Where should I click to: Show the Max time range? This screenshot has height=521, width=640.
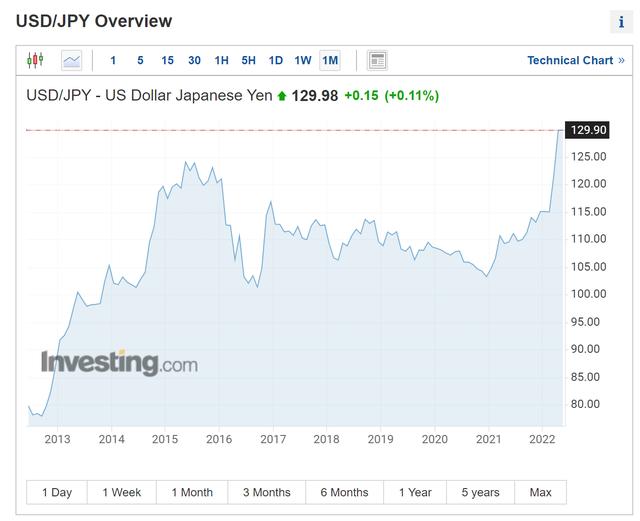540,492
